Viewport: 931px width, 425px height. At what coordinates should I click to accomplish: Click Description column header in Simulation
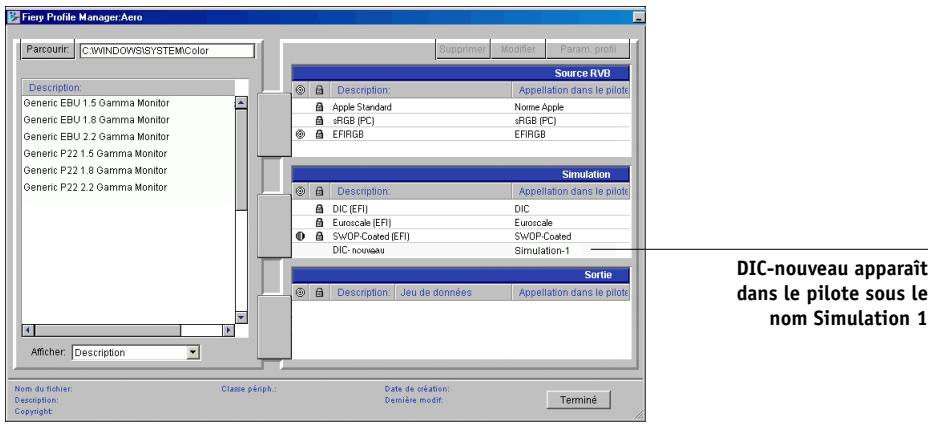[x=420, y=191]
